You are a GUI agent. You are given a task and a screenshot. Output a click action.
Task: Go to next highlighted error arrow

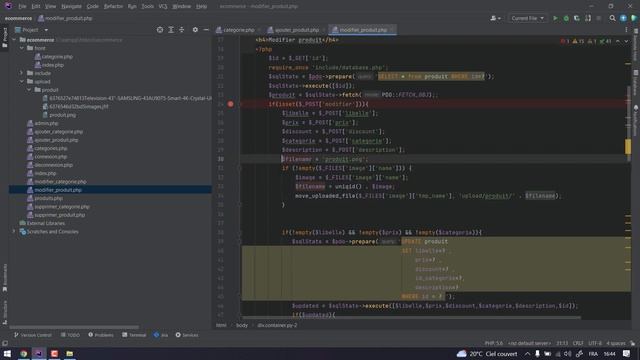tap(627, 41)
